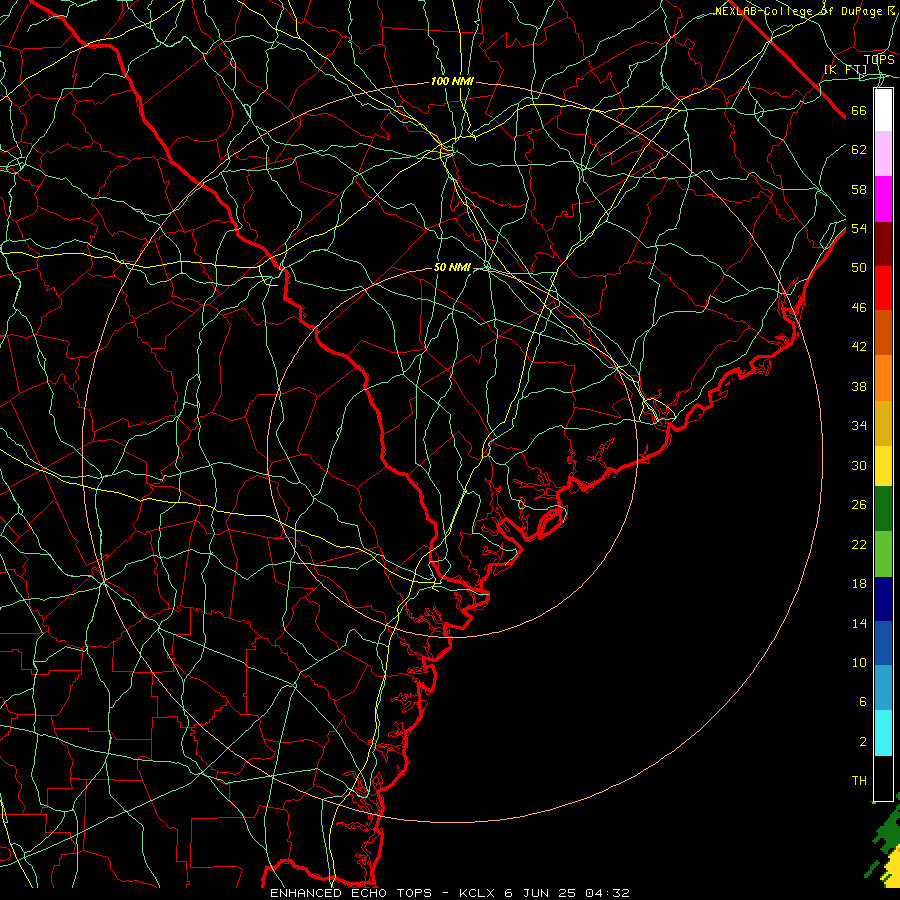Image resolution: width=900 pixels, height=900 pixels.
Task: Click the legend value 6
Action: (862, 701)
